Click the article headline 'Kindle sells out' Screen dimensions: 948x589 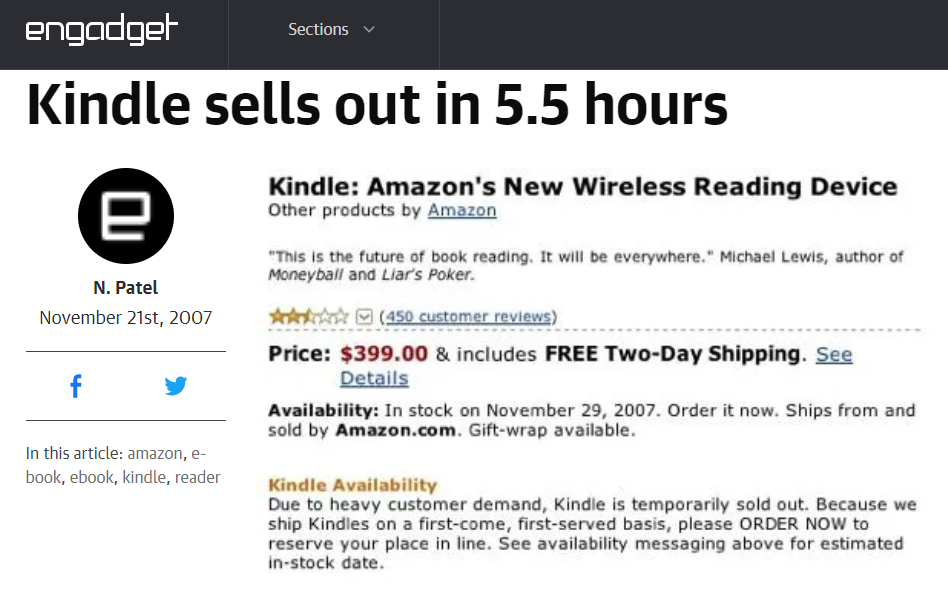(x=377, y=105)
